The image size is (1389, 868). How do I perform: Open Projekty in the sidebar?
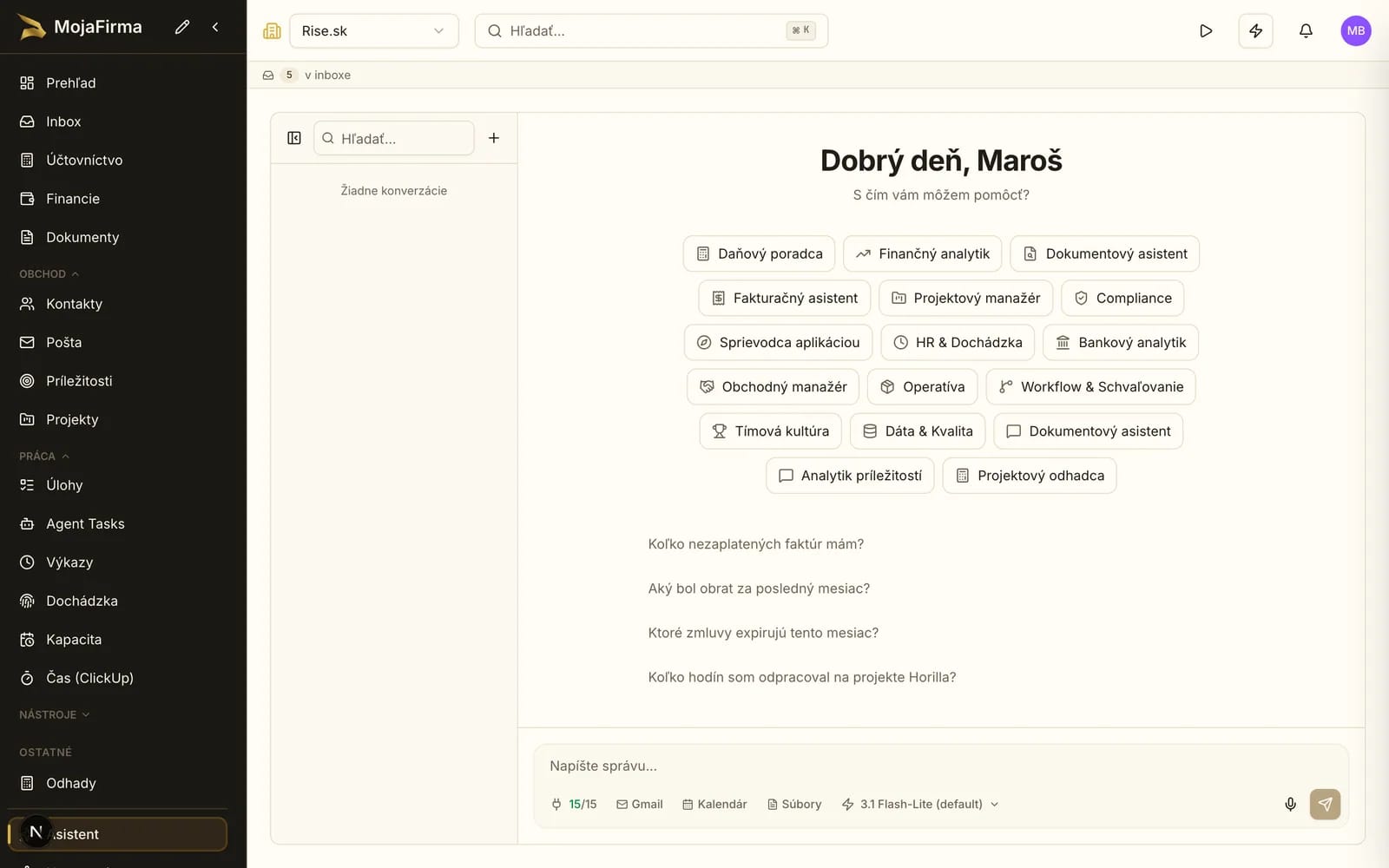118,419
